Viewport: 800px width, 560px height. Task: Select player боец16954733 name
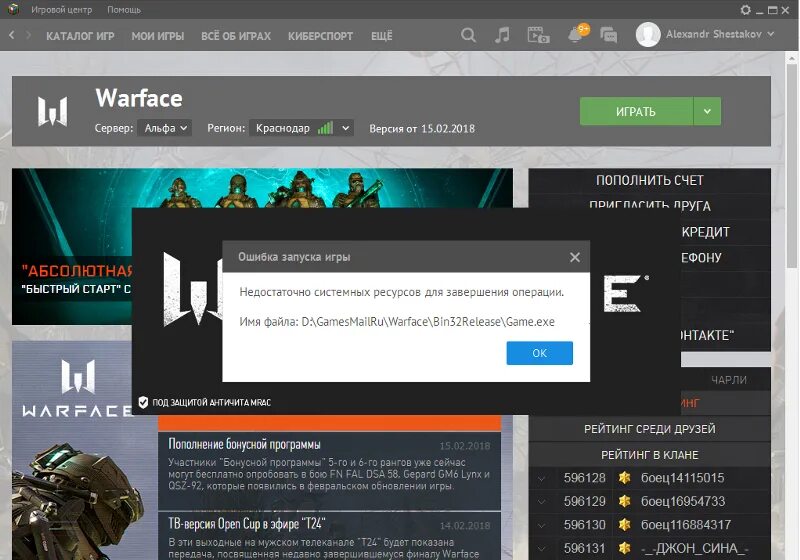pyautogui.click(x=683, y=501)
